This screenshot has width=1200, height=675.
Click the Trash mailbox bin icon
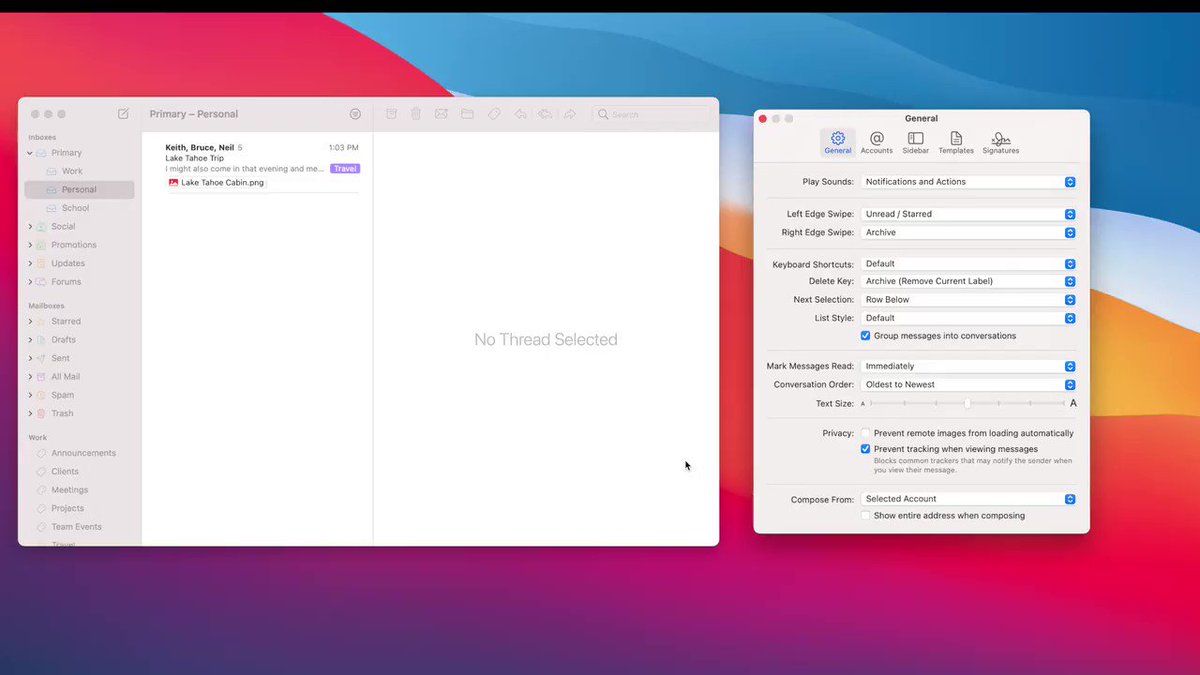[x=42, y=413]
